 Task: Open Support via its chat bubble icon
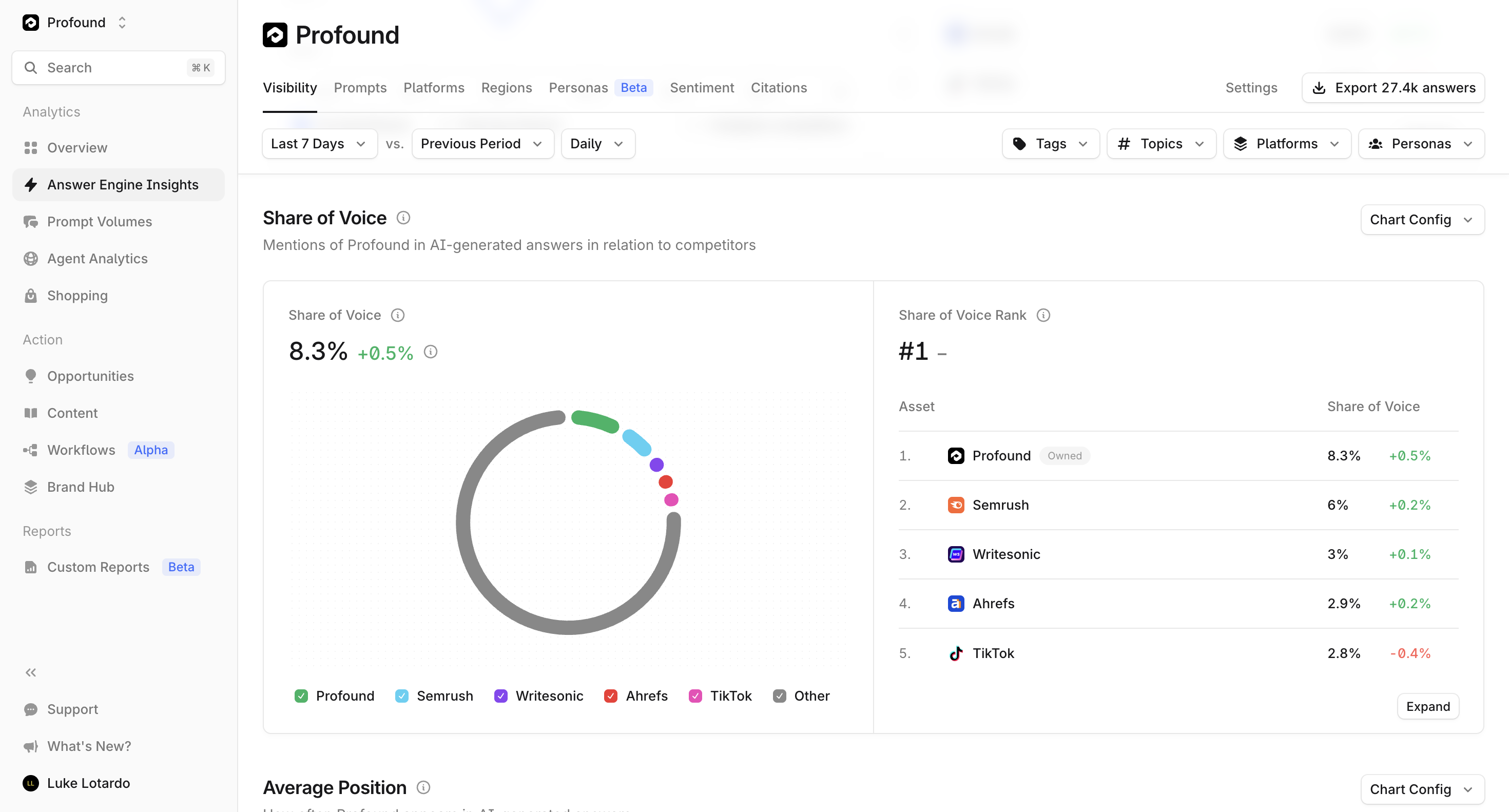tap(30, 709)
